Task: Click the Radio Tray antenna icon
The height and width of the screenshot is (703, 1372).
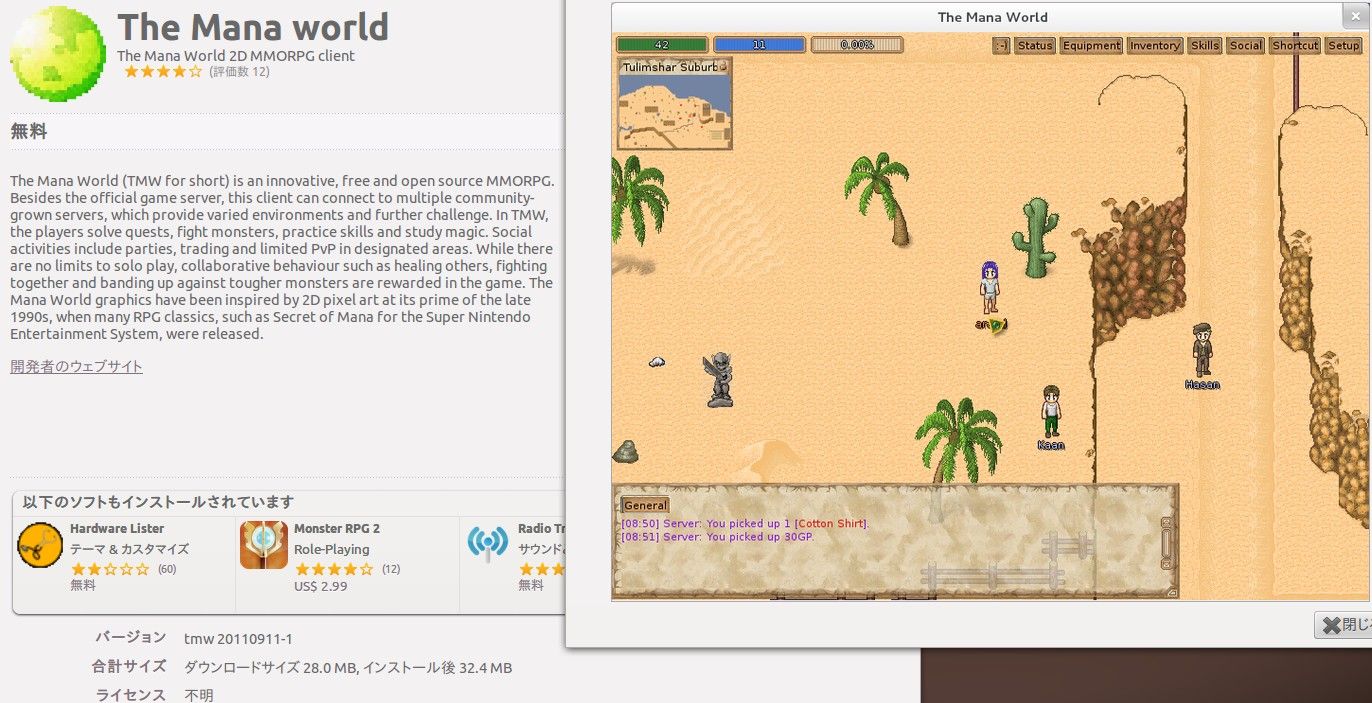Action: [488, 543]
